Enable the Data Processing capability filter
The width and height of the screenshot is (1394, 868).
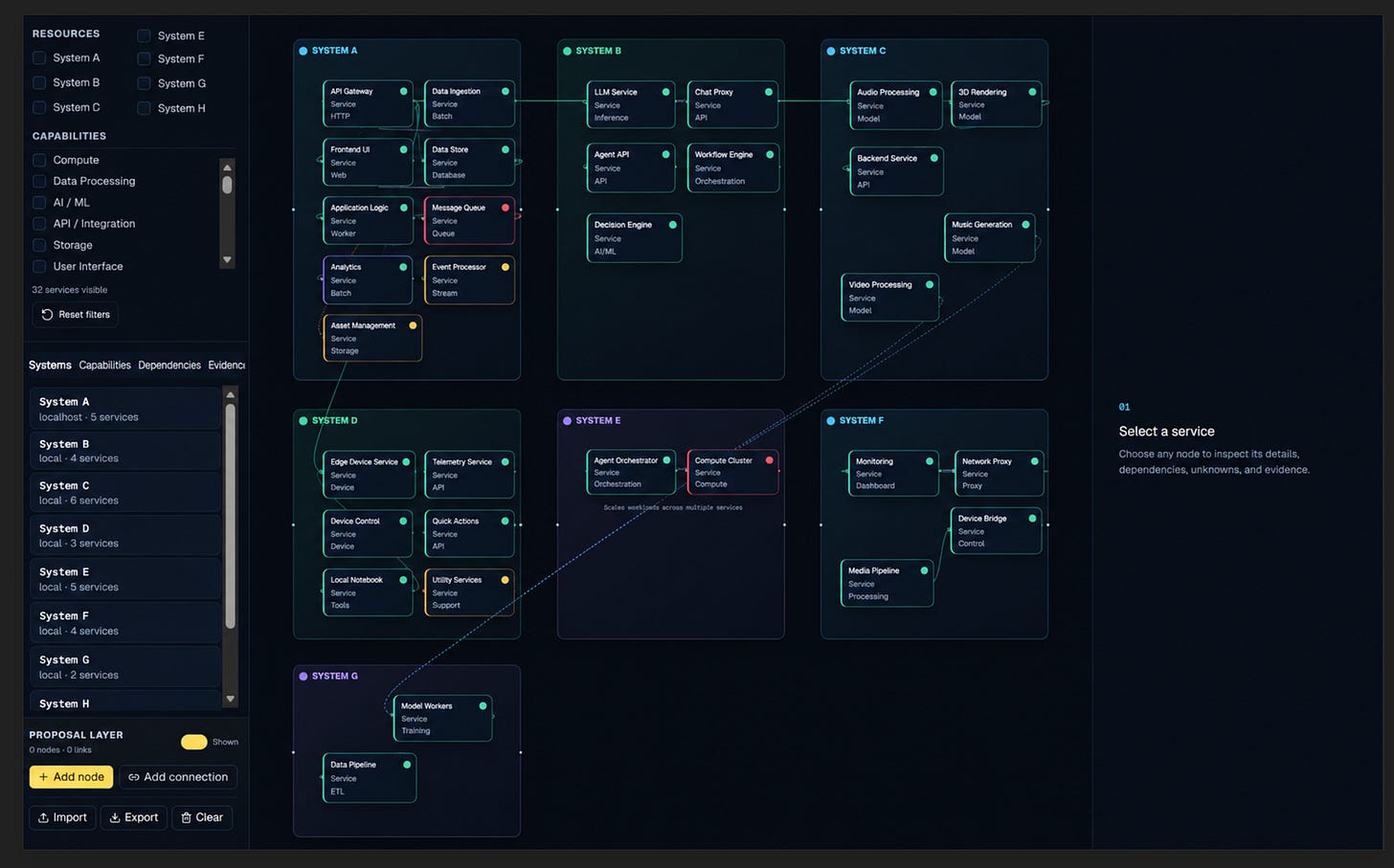click(x=39, y=181)
